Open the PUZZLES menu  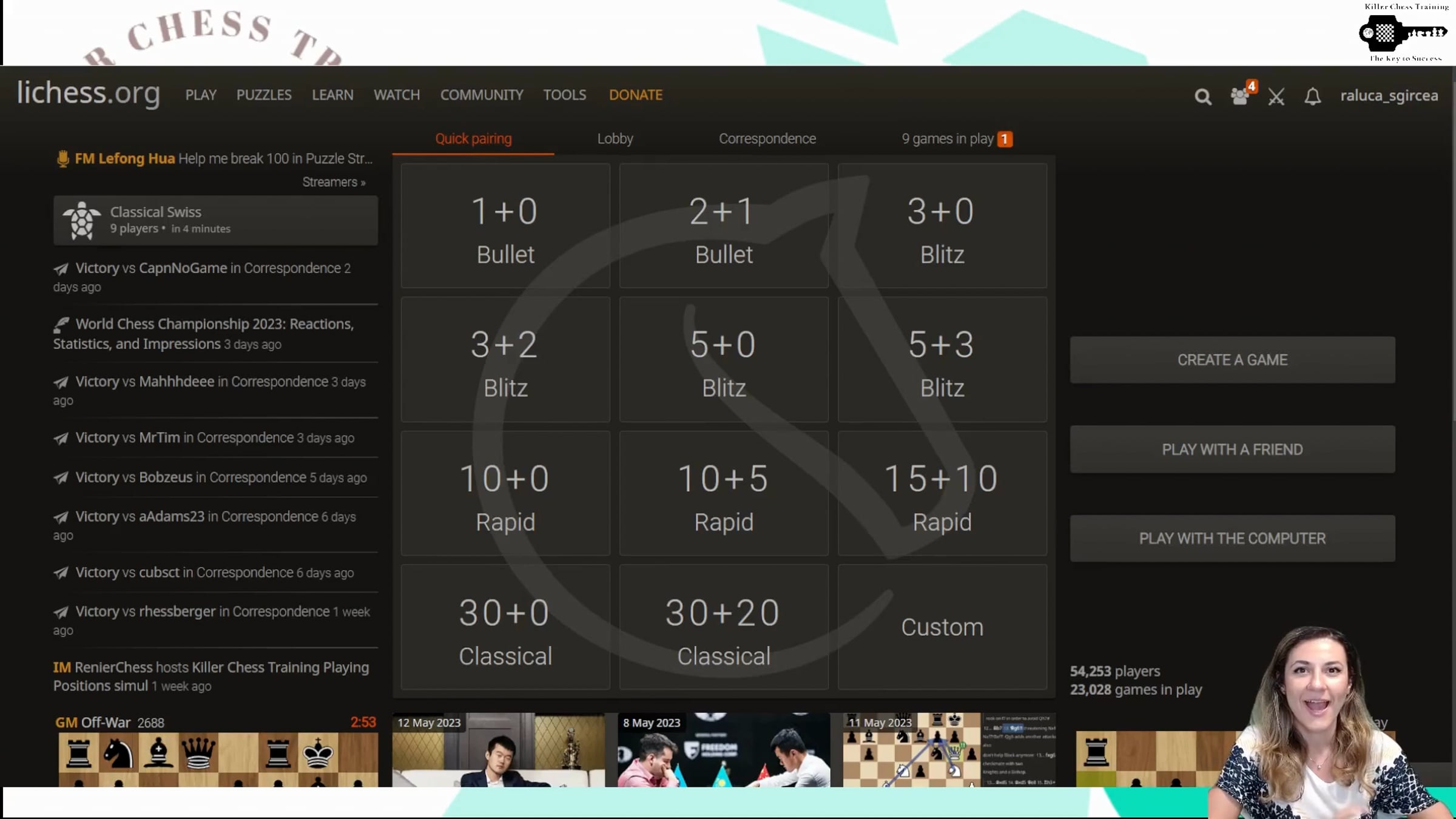pos(264,95)
